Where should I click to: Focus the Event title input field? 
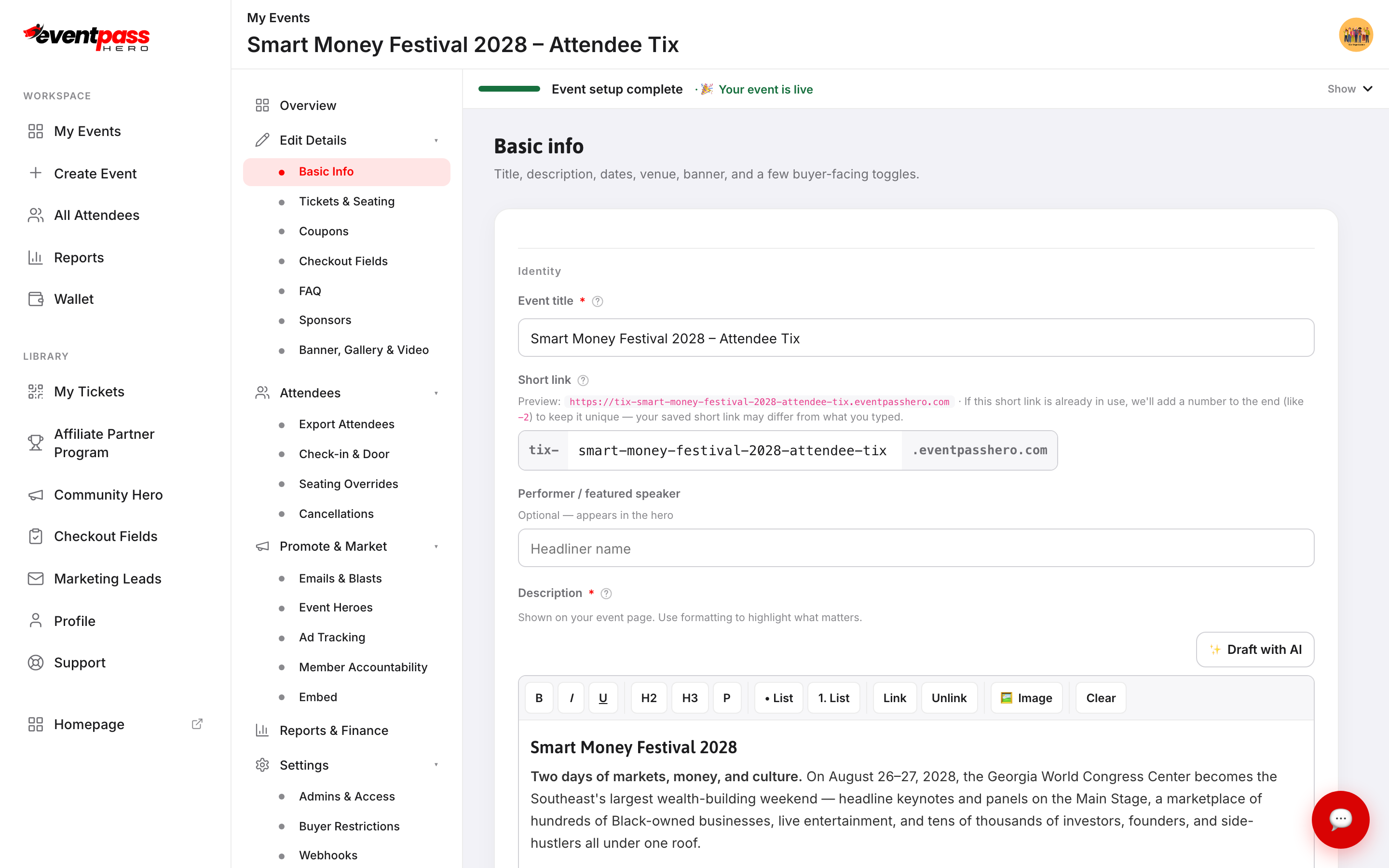pos(915,338)
